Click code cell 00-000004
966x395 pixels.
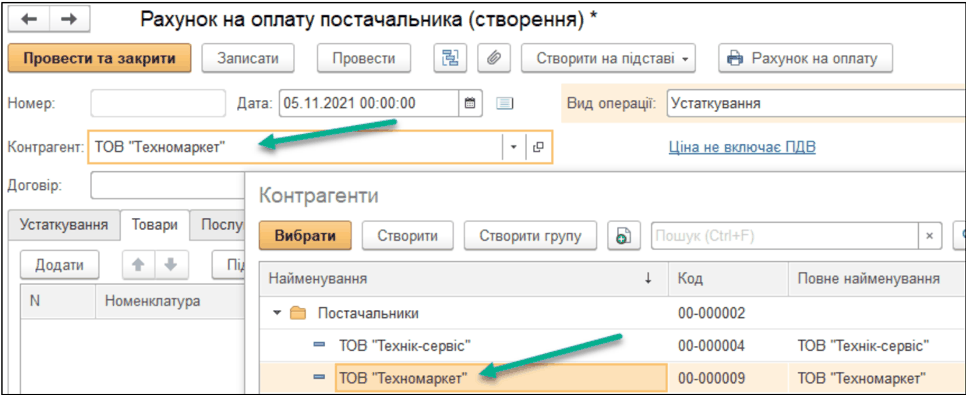point(712,346)
